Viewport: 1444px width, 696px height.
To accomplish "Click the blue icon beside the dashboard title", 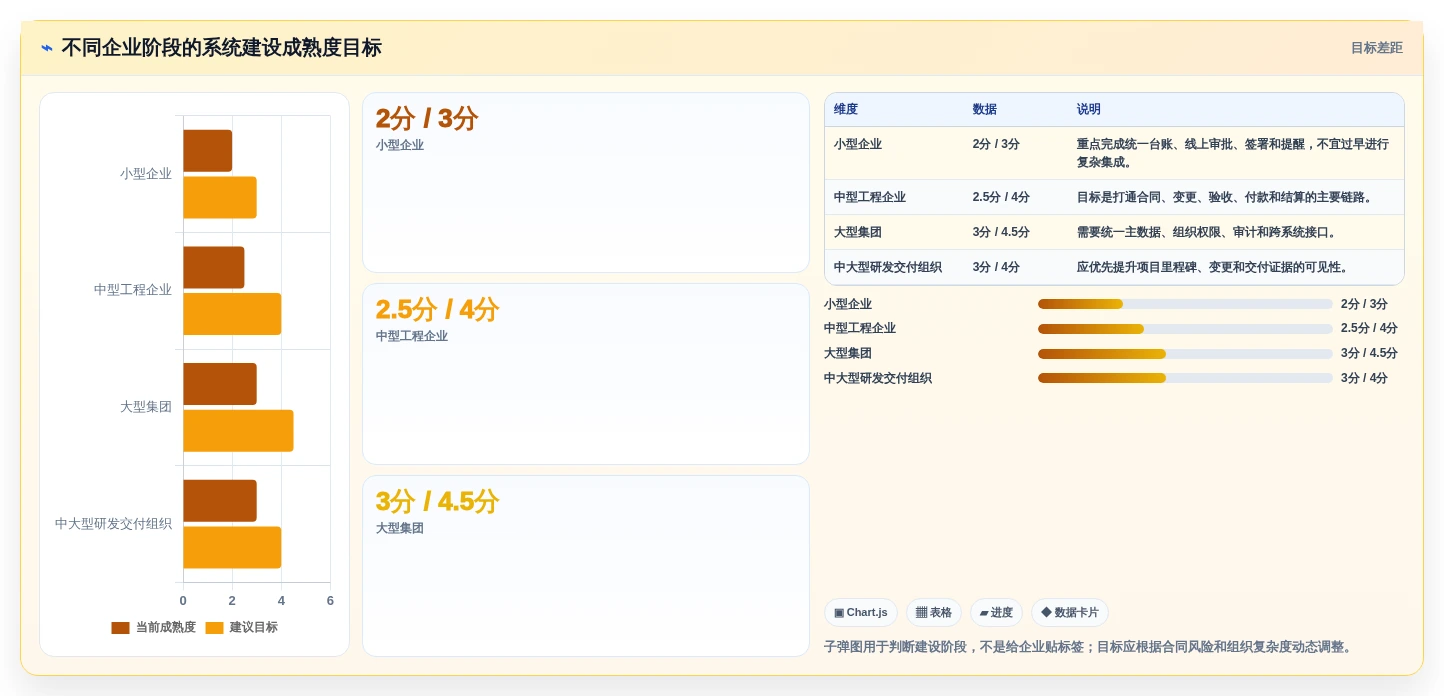I will [47, 48].
